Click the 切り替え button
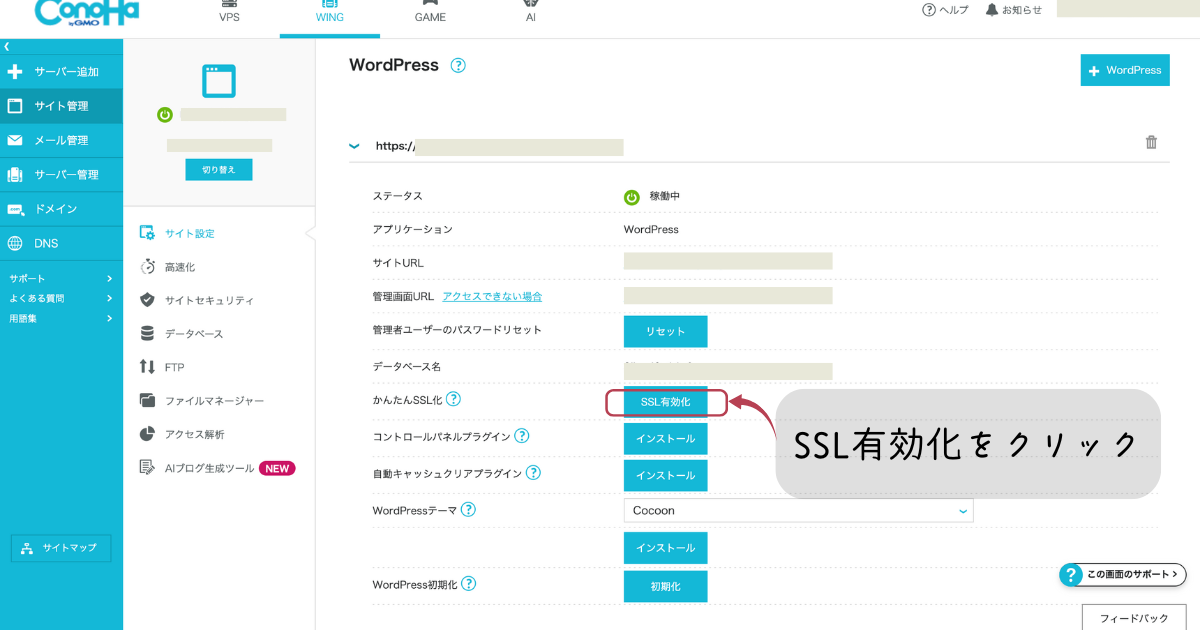The width and height of the screenshot is (1200, 630). (x=219, y=169)
